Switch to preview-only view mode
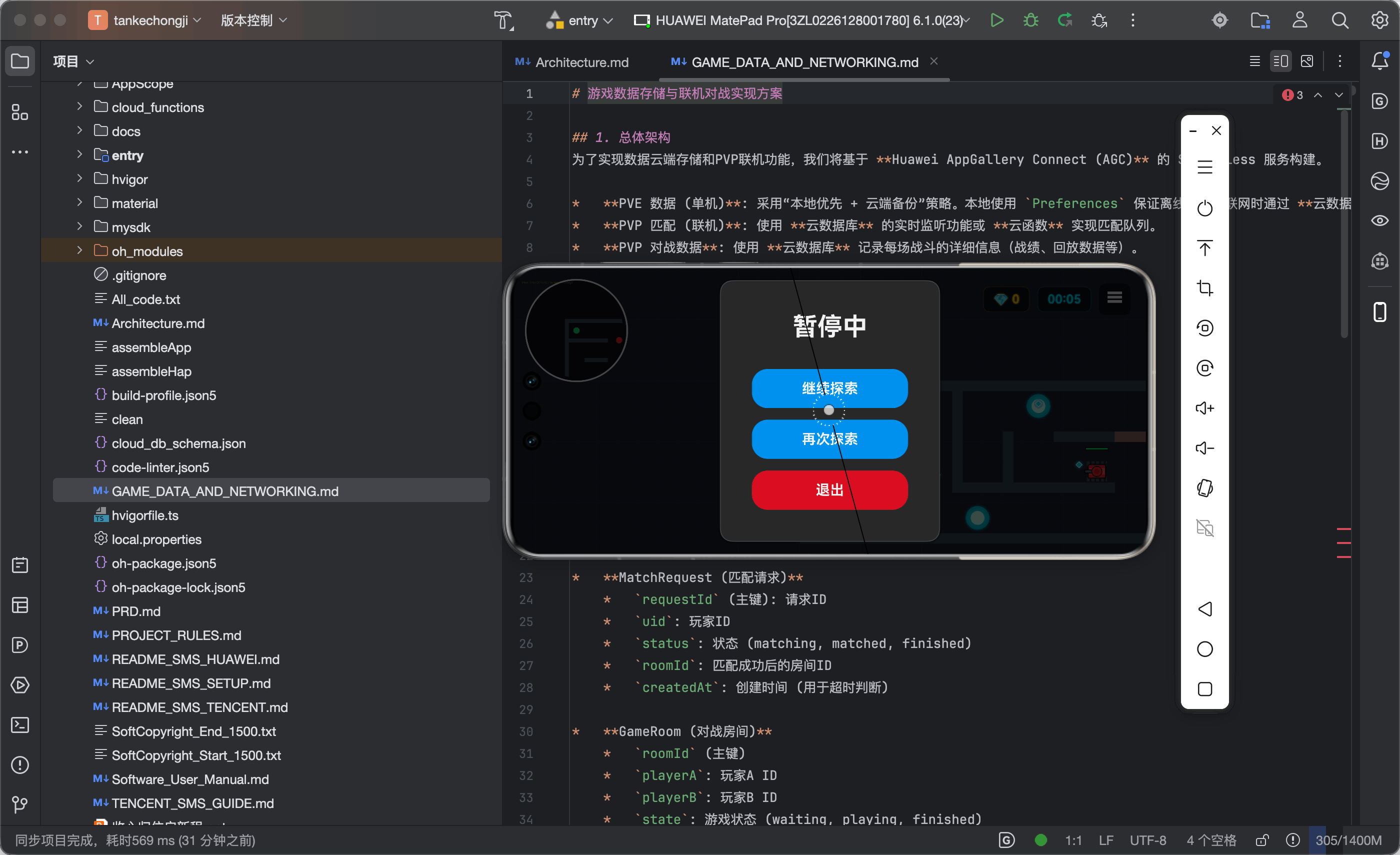 coord(1307,61)
